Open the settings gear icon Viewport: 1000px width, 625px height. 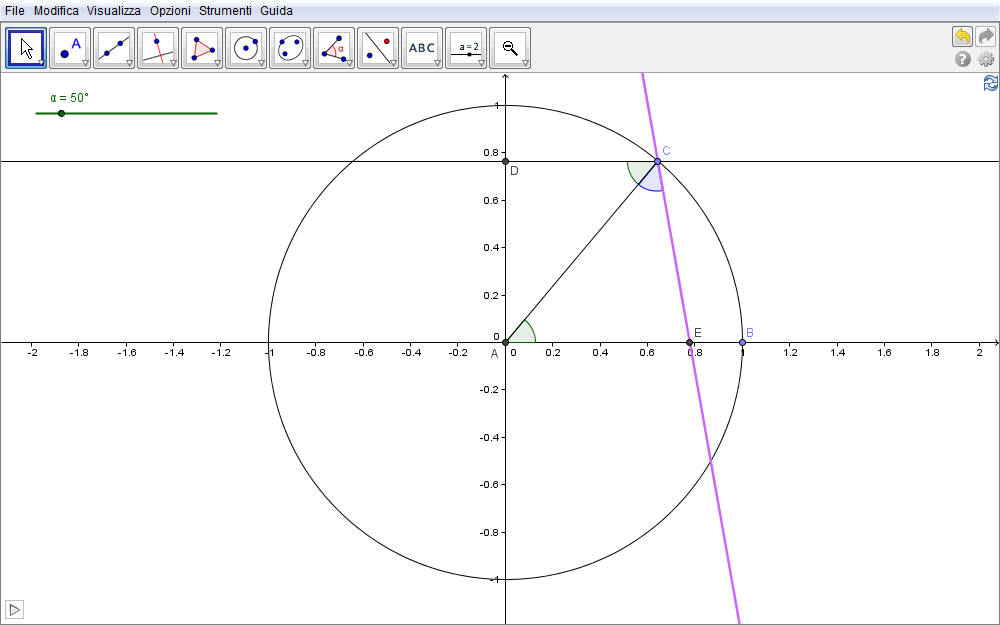(986, 59)
